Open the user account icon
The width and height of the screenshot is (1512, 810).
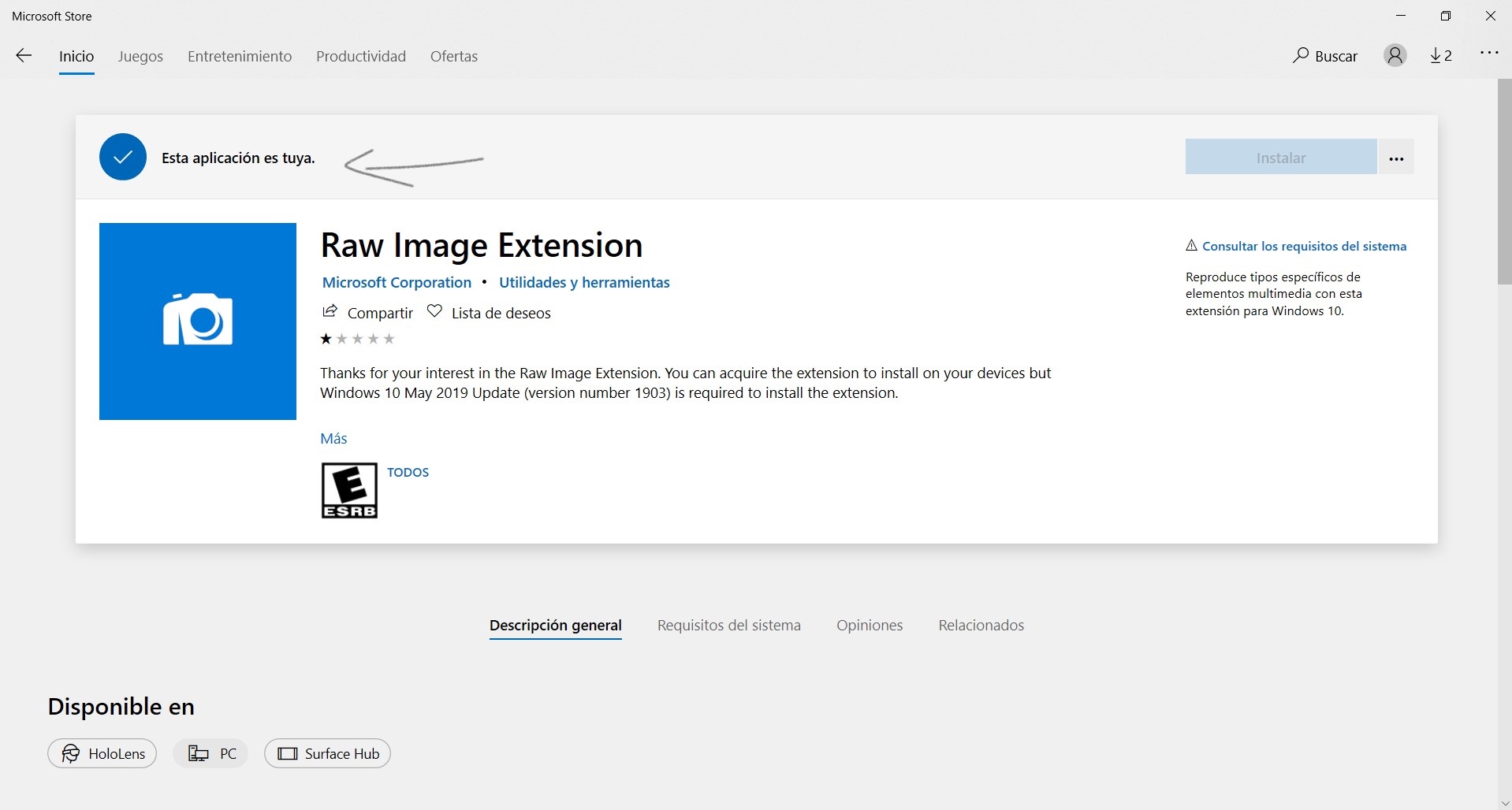pyautogui.click(x=1395, y=56)
